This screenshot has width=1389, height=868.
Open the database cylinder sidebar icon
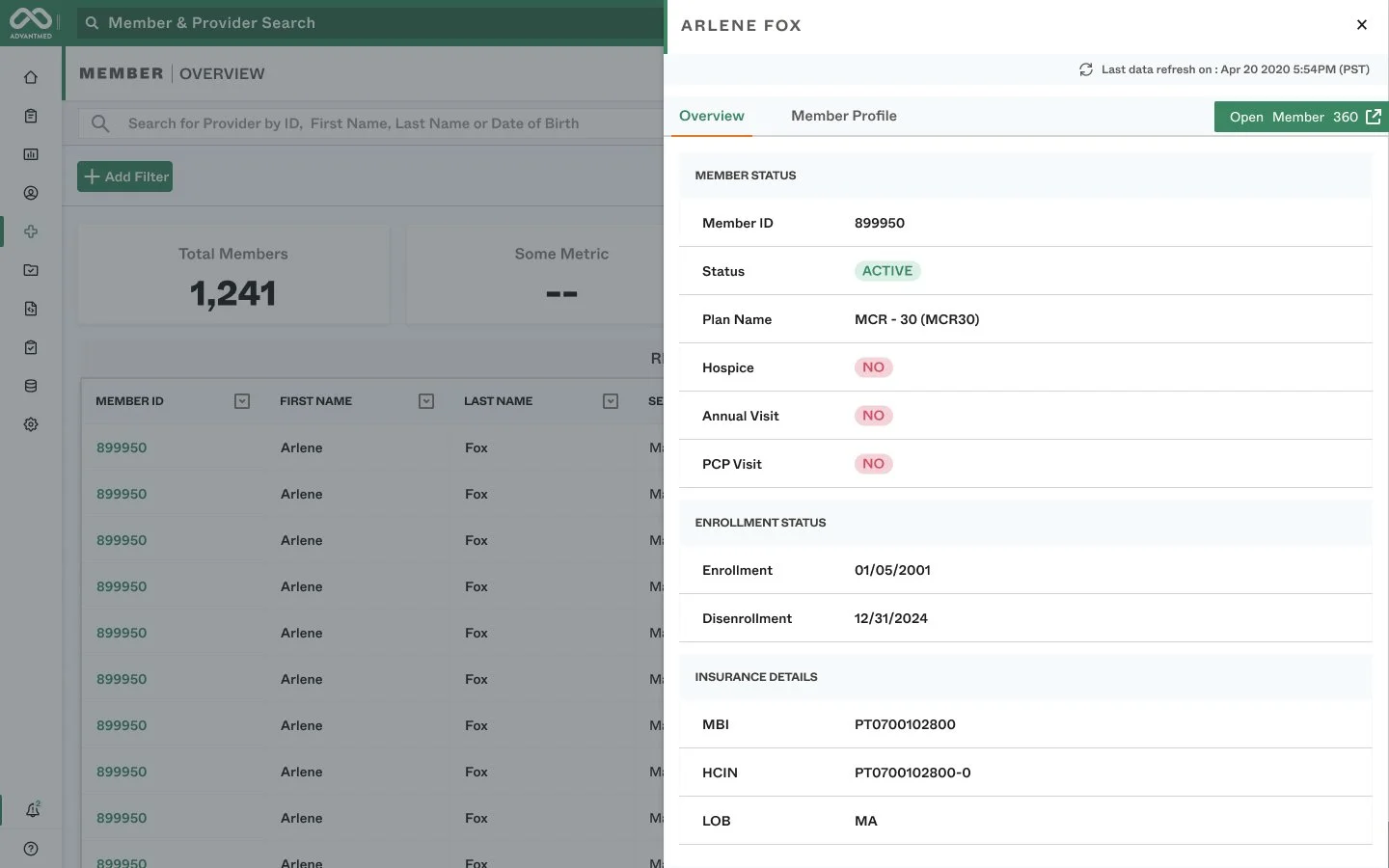(31, 386)
